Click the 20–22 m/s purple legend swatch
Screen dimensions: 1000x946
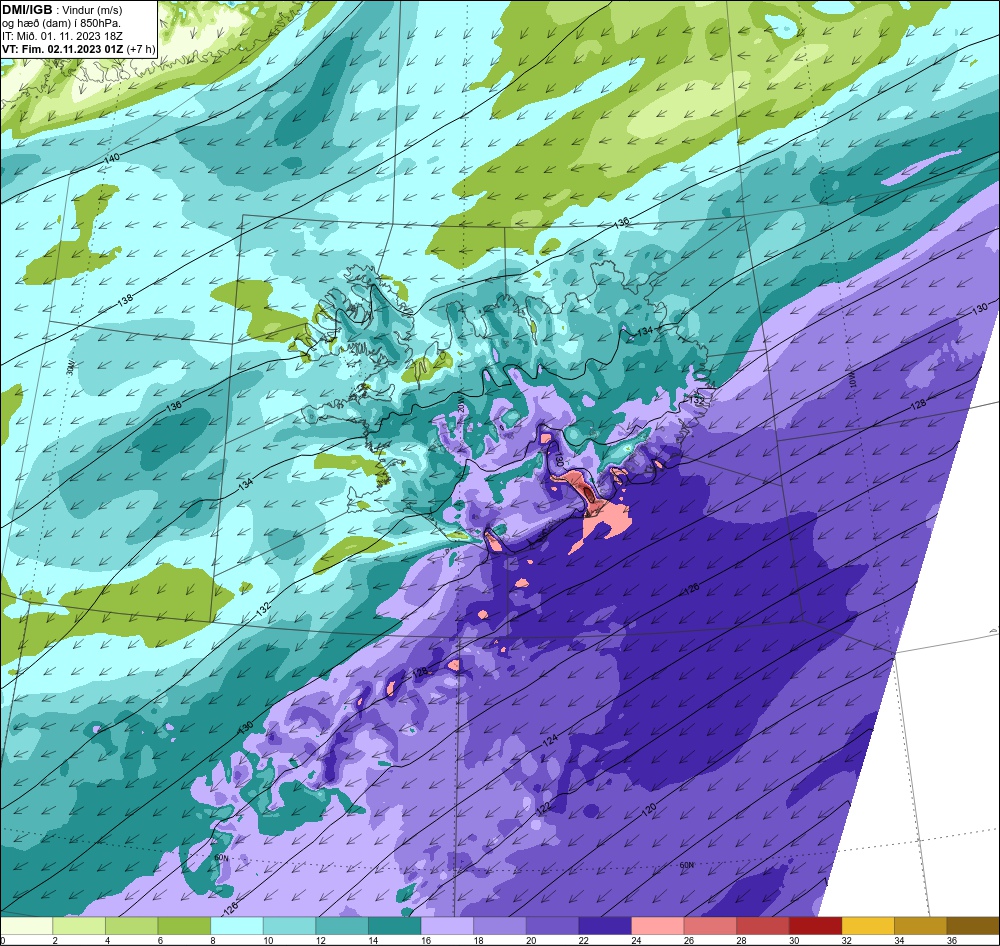tap(552, 926)
